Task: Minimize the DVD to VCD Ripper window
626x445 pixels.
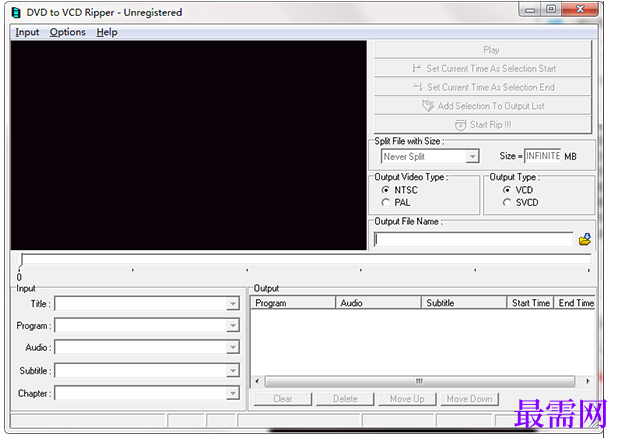Action: (x=530, y=10)
